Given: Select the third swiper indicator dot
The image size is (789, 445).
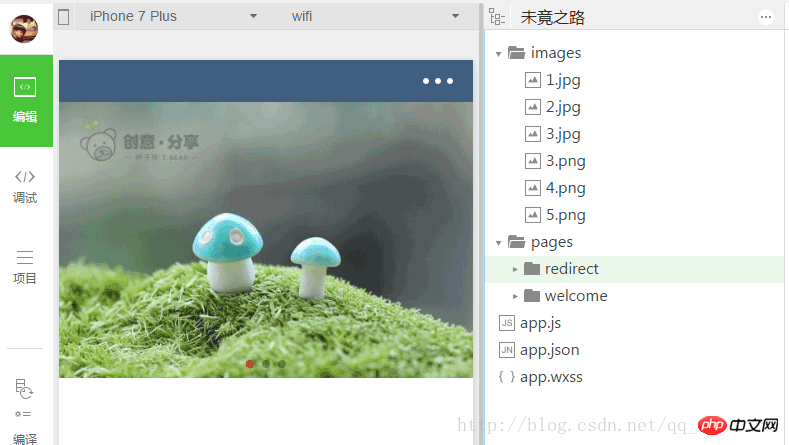Looking at the screenshot, I should [282, 363].
